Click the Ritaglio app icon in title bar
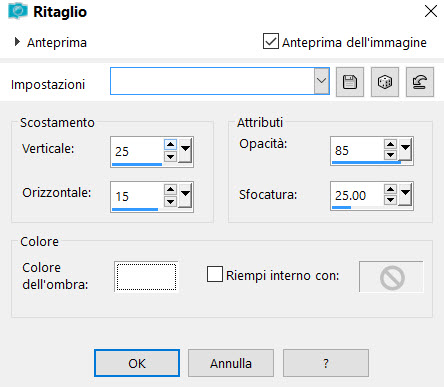This screenshot has width=444, height=387. click(x=18, y=11)
